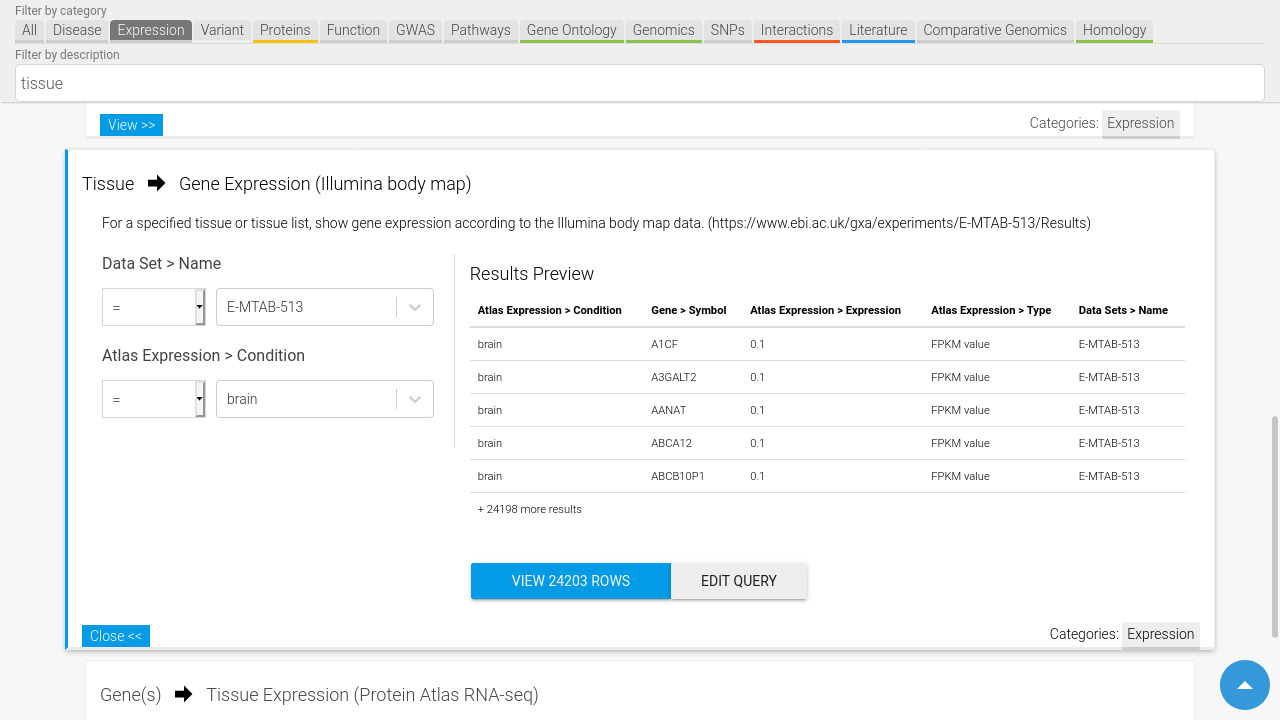Open the Data Set Name operator selector
The height and width of the screenshot is (720, 1280).
(x=153, y=307)
